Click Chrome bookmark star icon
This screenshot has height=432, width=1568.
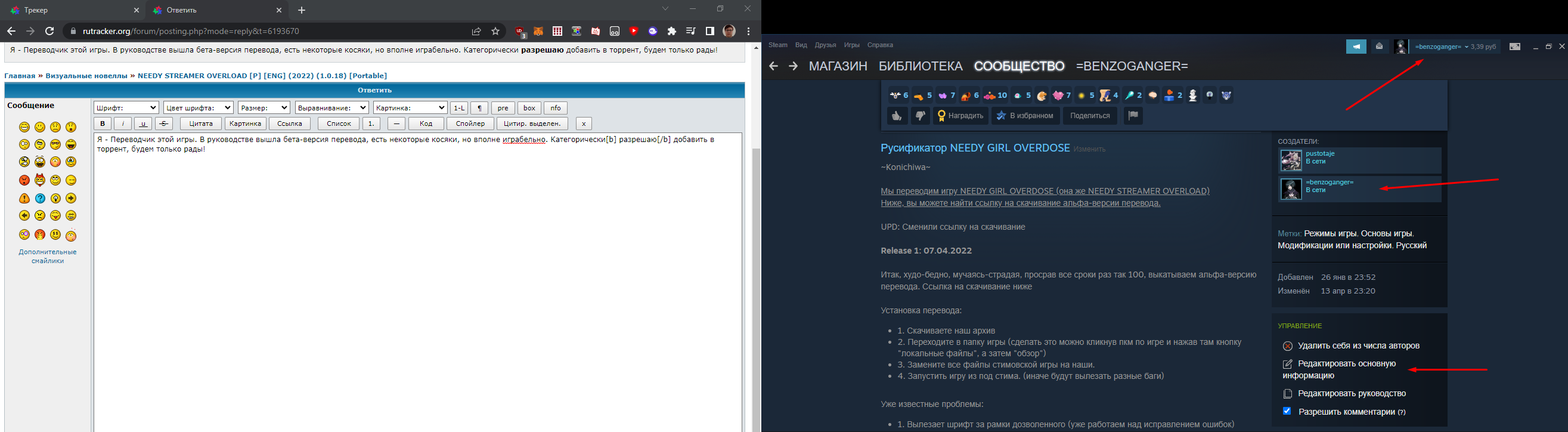click(x=495, y=31)
